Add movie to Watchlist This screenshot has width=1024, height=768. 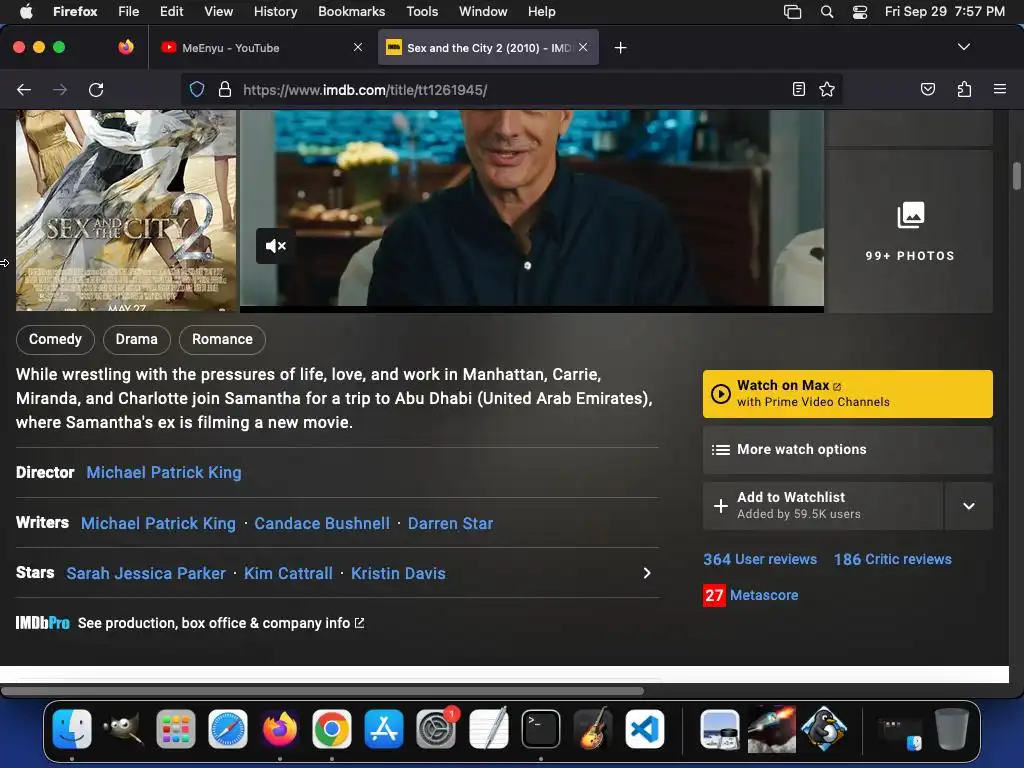coord(823,505)
